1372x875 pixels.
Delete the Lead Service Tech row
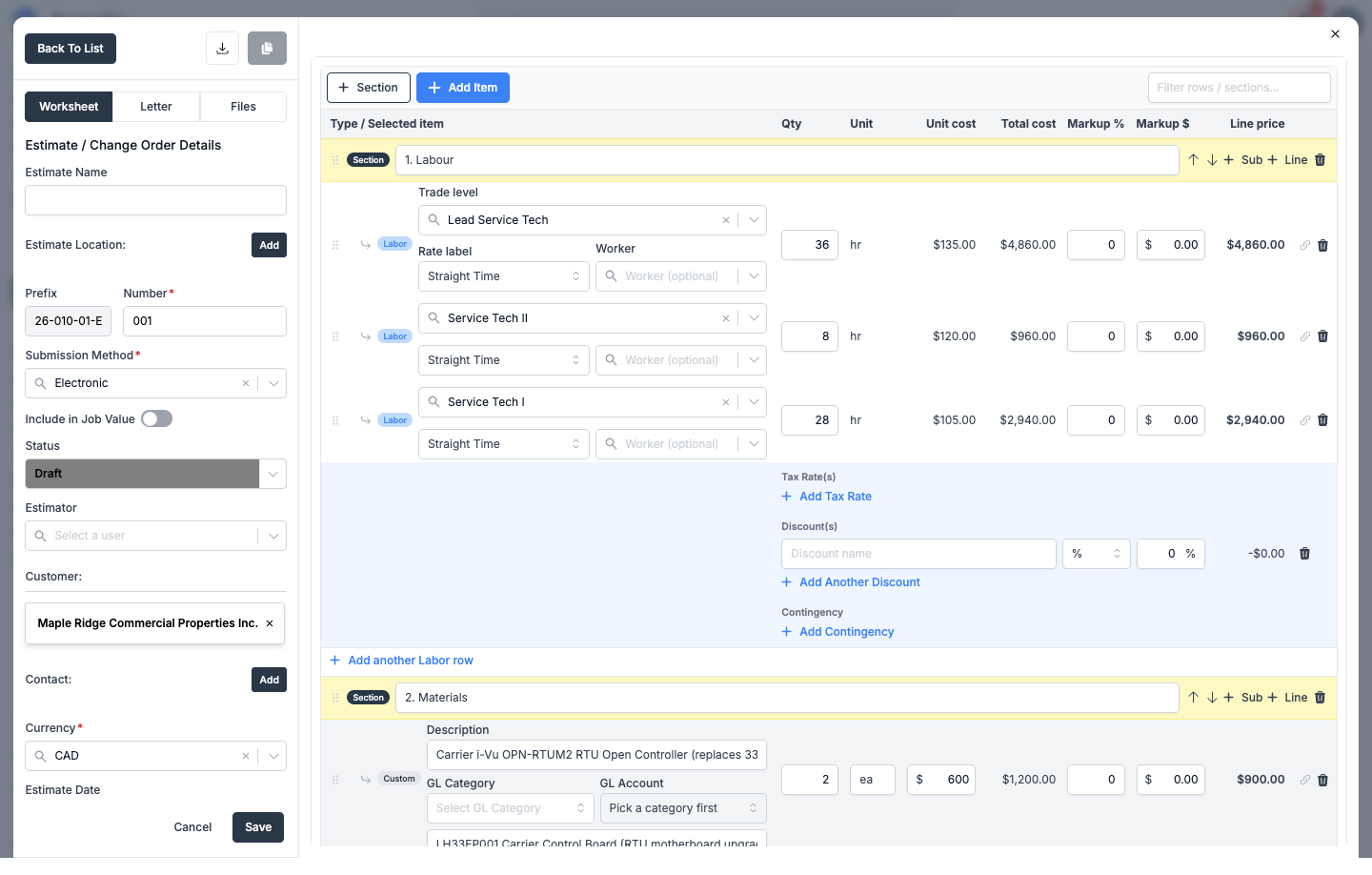click(x=1322, y=245)
